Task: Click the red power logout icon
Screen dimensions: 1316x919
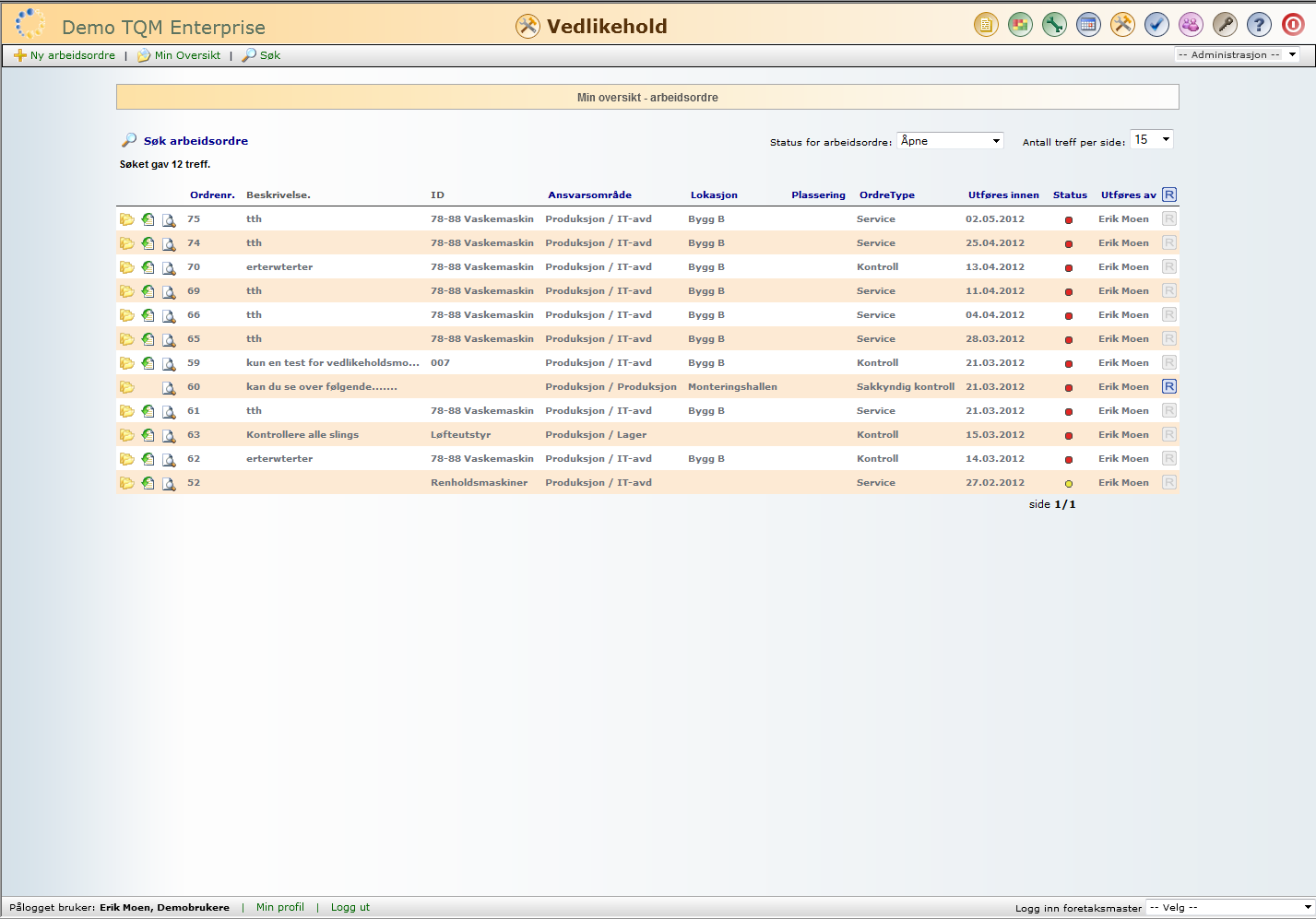Action: tap(1293, 25)
